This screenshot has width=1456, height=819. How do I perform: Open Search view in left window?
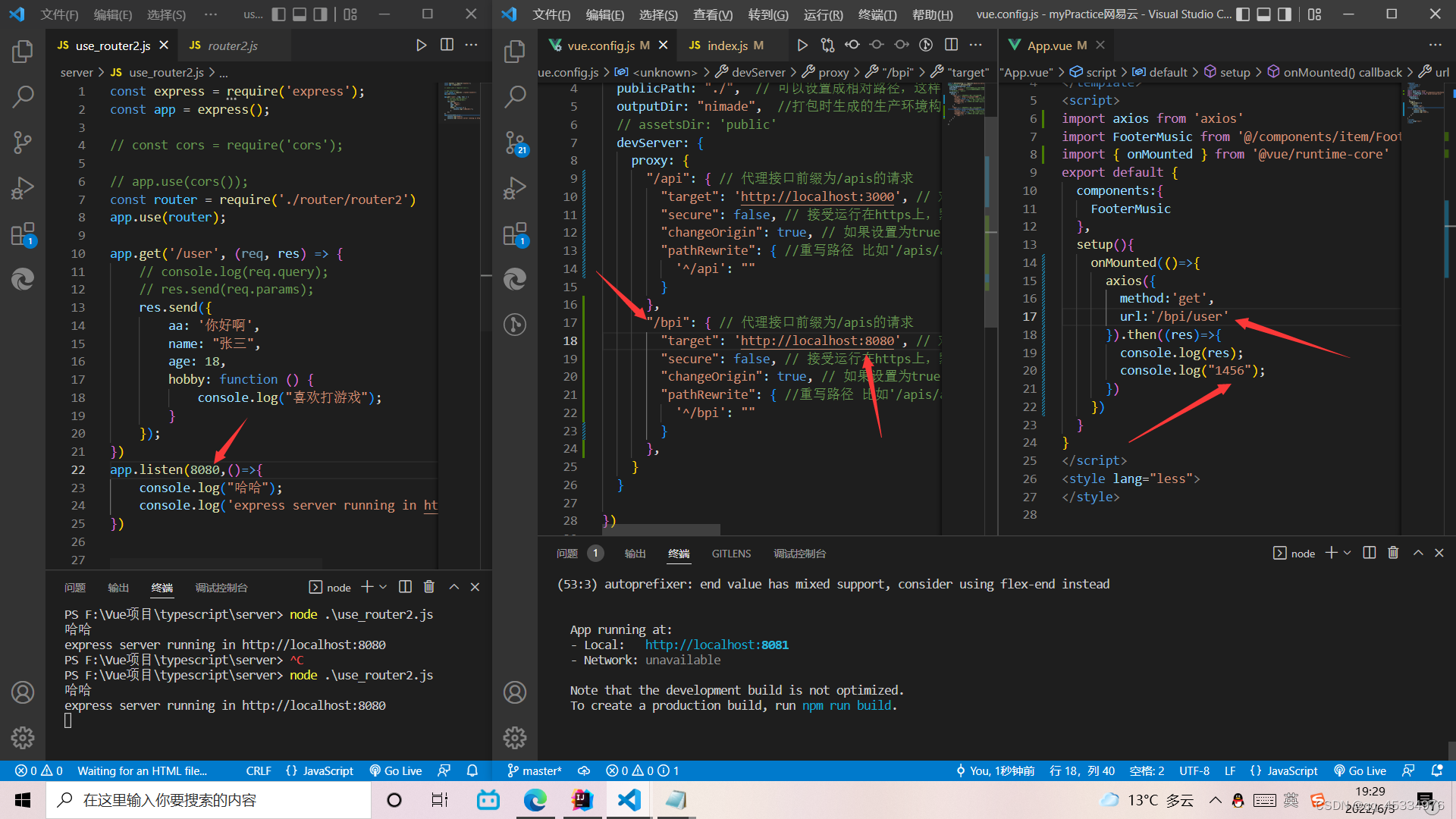point(23,96)
